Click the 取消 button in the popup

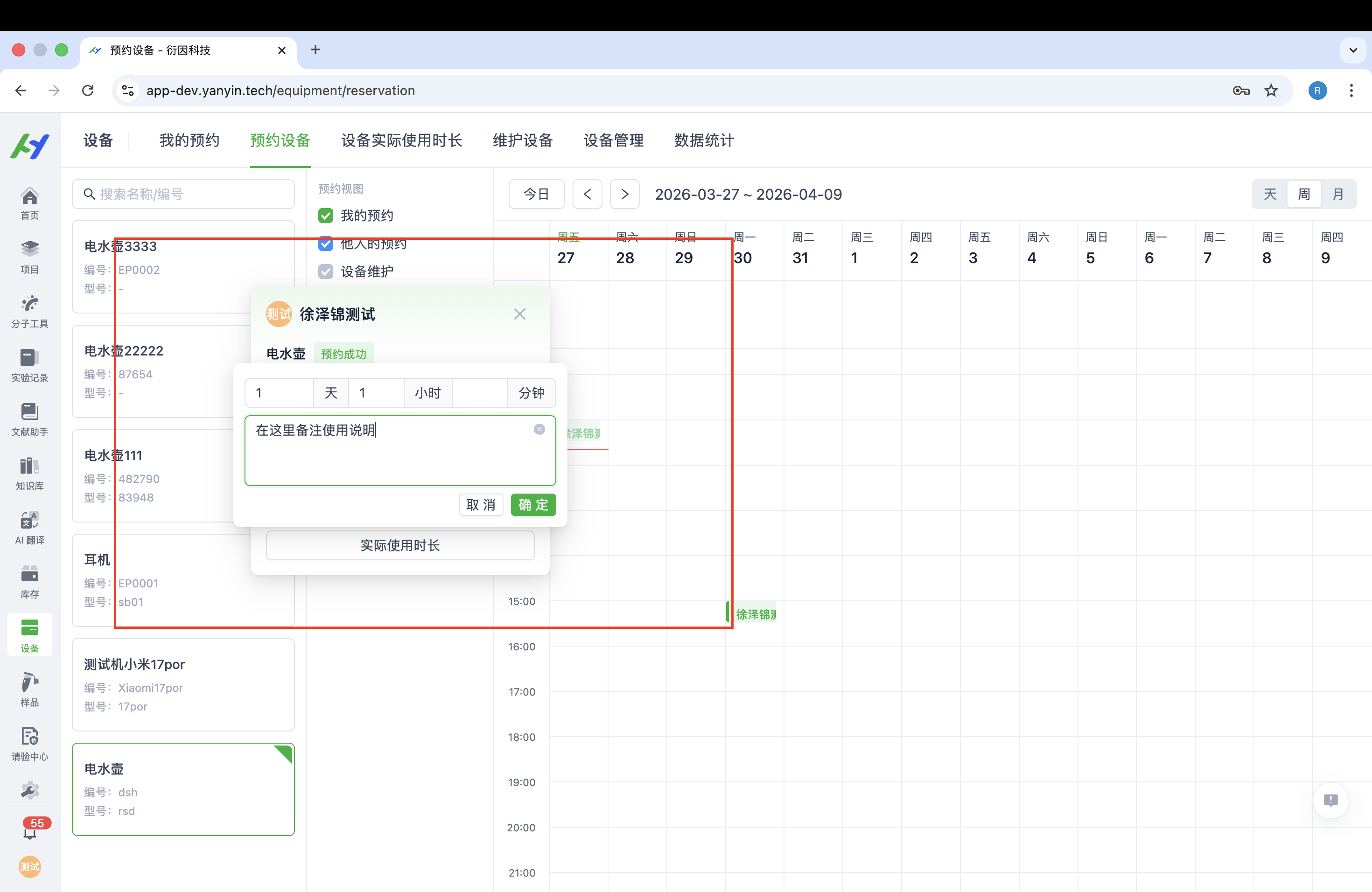pyautogui.click(x=481, y=505)
